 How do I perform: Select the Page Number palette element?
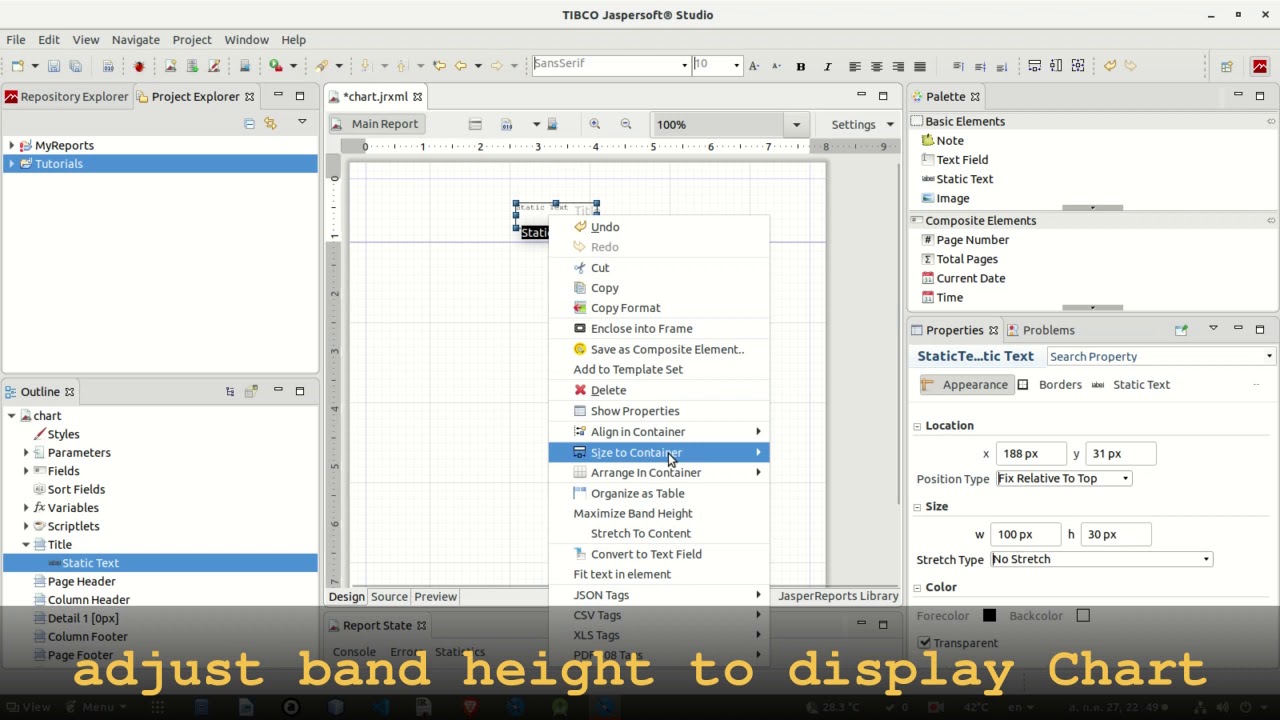pos(965,240)
